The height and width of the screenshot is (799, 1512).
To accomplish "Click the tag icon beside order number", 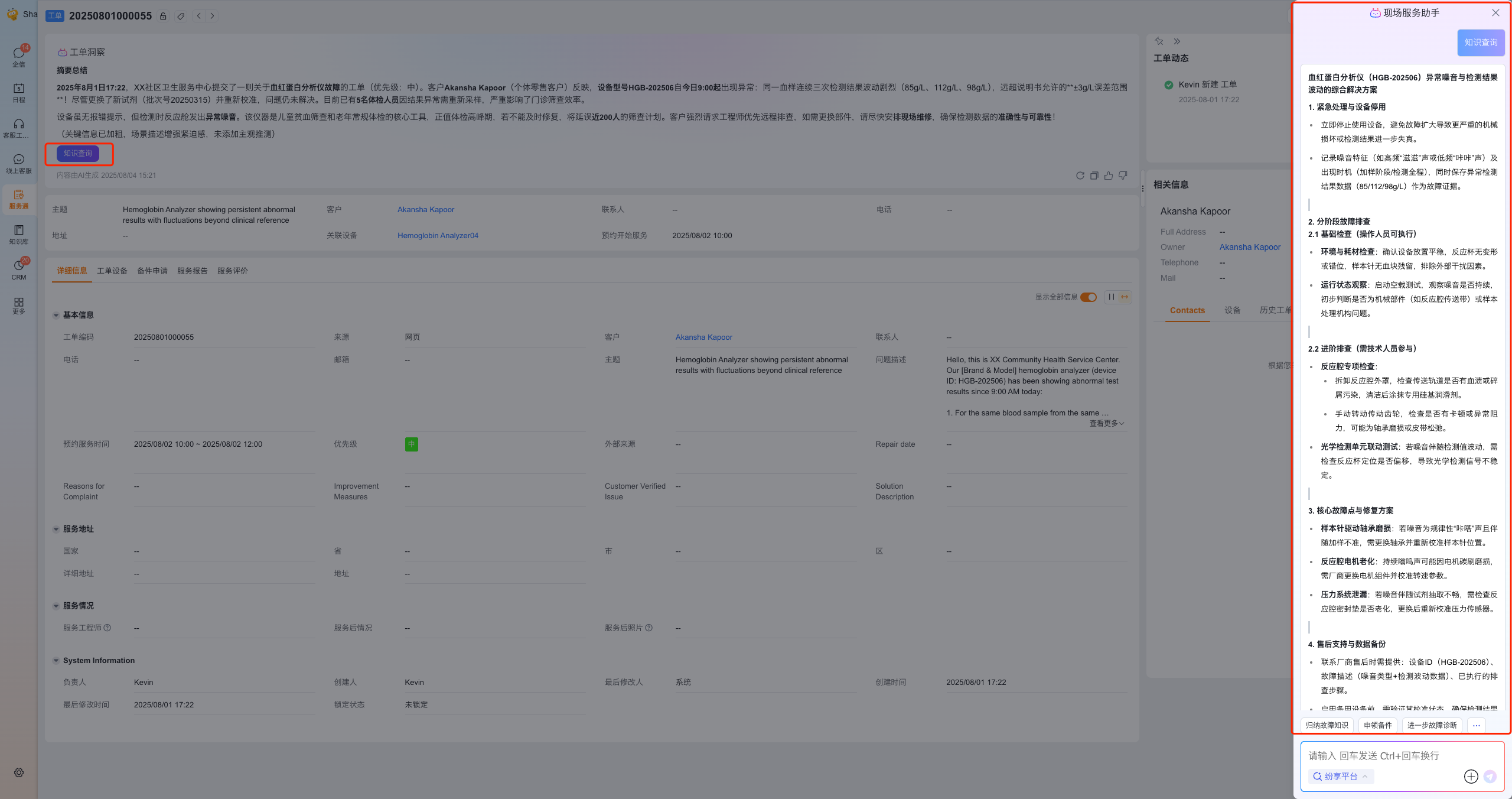I will coord(181,16).
